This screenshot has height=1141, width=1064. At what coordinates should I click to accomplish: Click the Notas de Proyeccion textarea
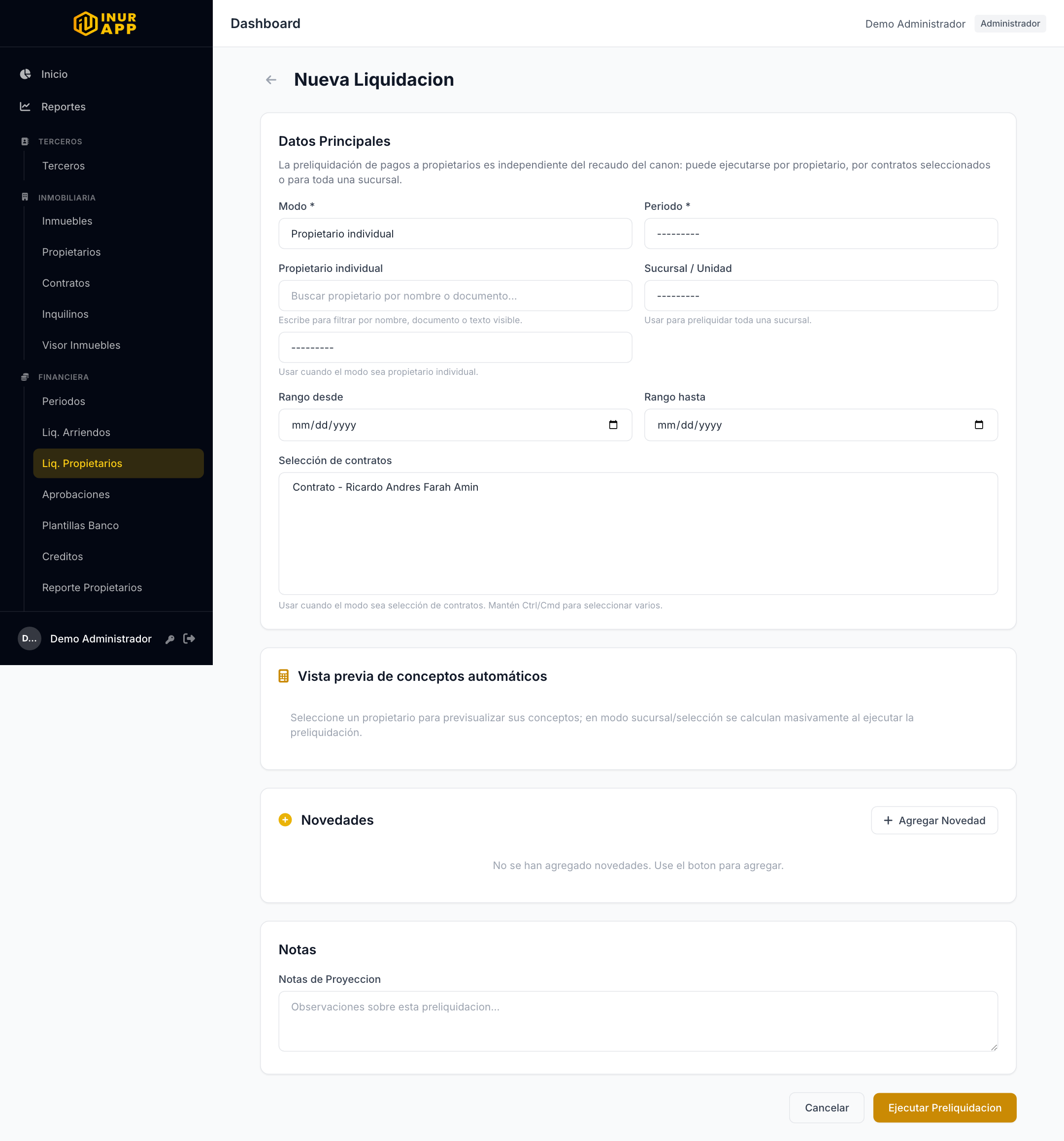click(637, 1021)
